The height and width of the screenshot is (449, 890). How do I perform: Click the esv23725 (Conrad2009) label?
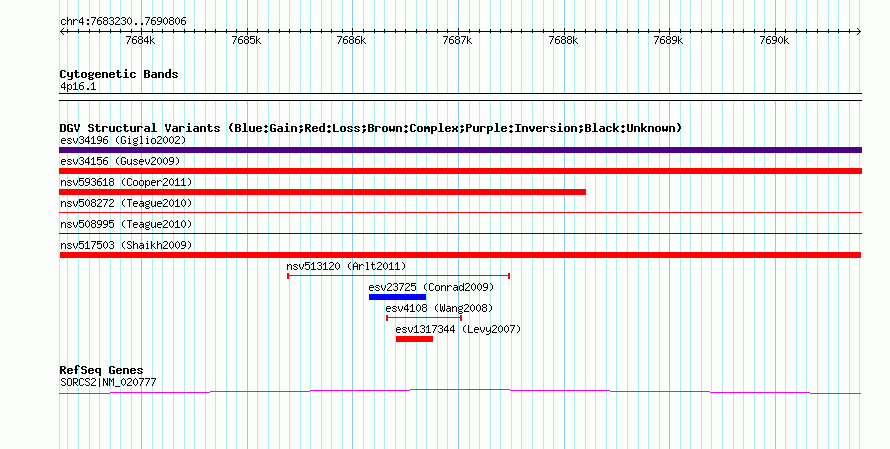(x=431, y=287)
